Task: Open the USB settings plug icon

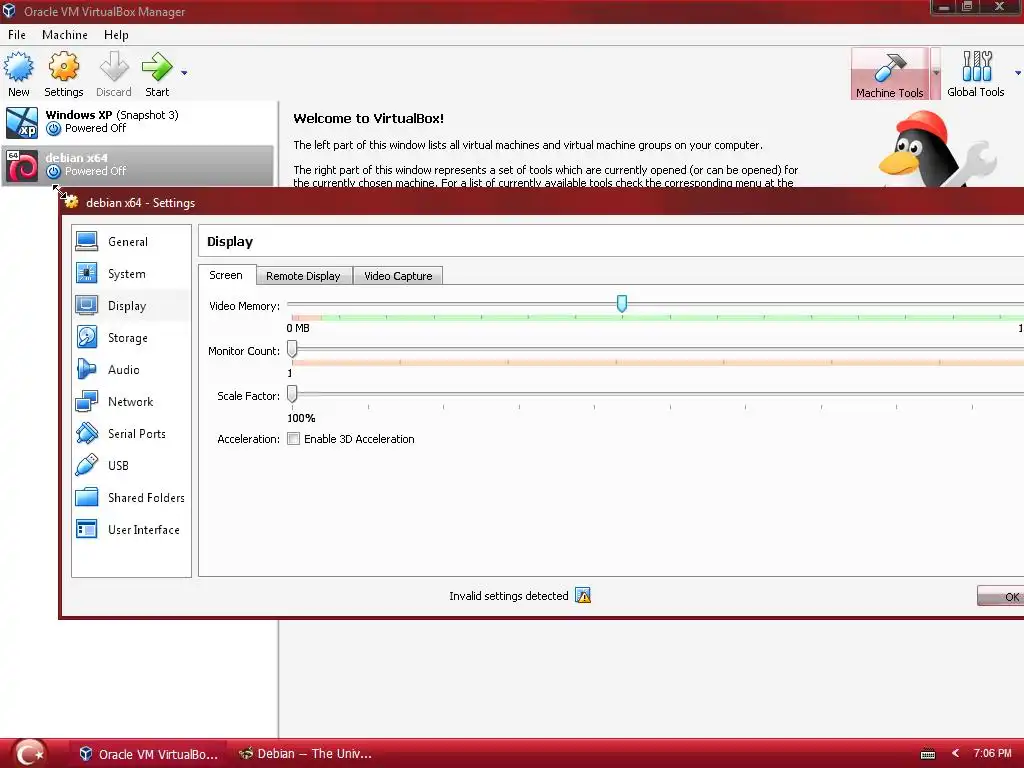Action: click(86, 466)
